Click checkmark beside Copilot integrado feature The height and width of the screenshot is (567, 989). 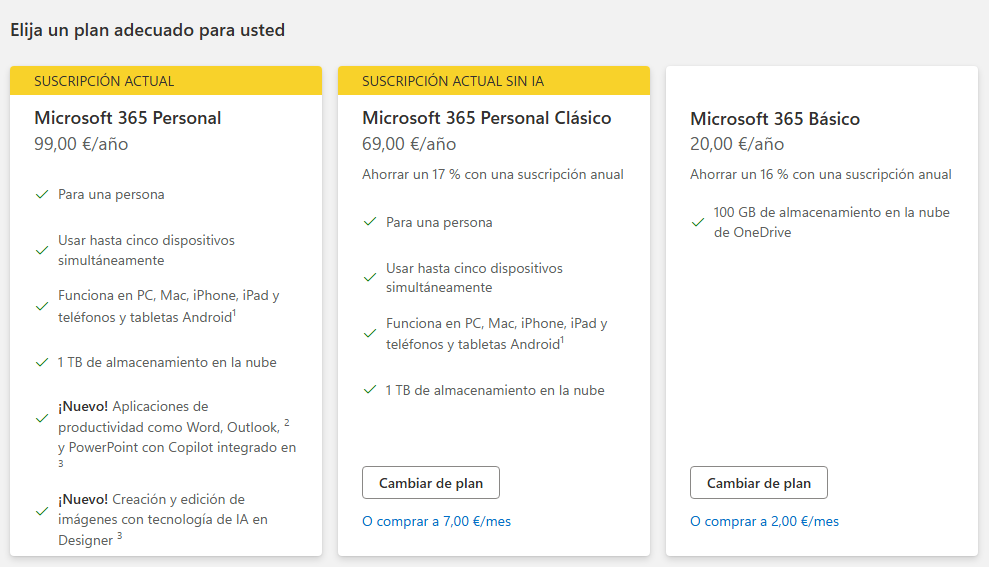[x=42, y=419]
